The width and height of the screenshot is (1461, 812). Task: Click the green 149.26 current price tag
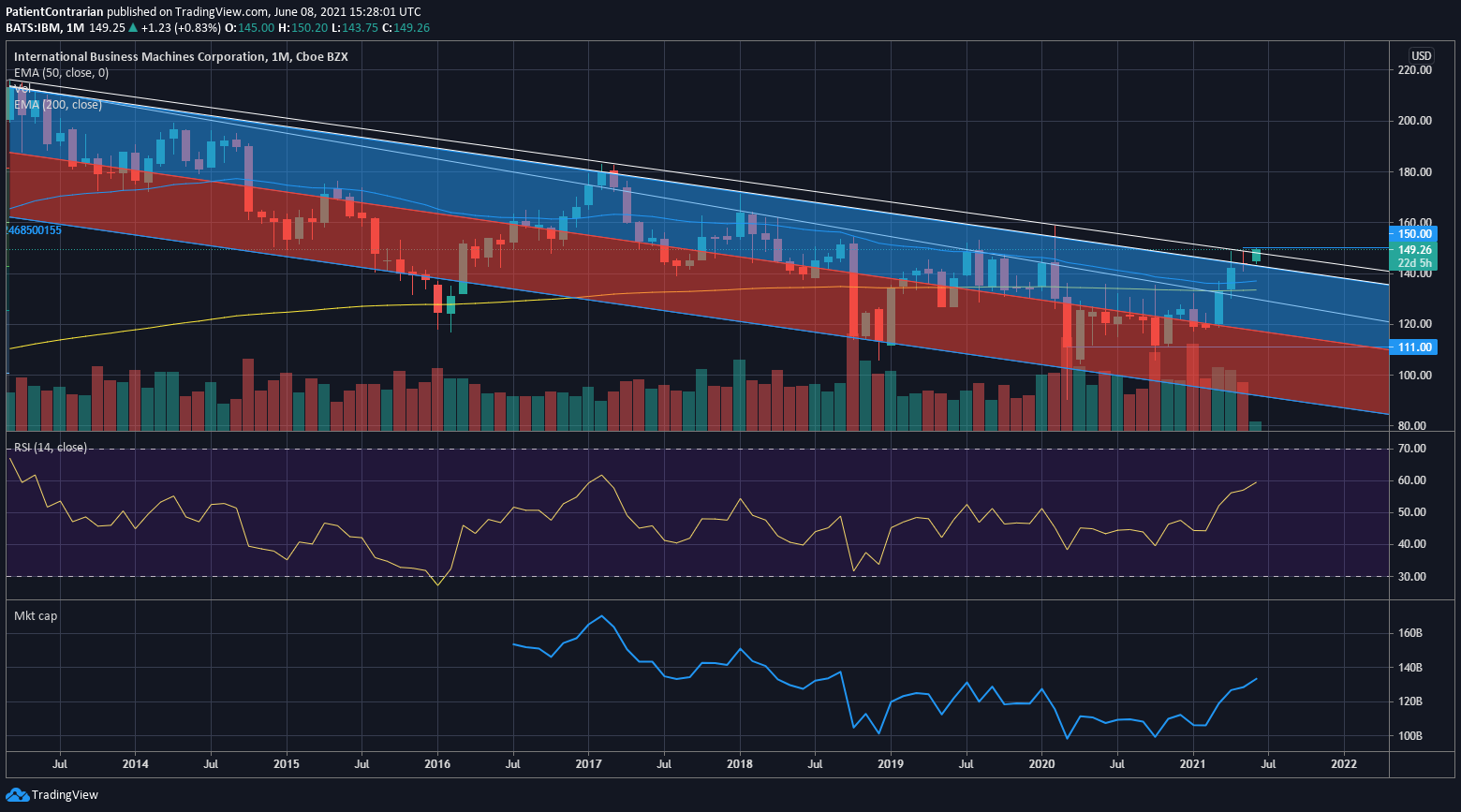click(1414, 250)
